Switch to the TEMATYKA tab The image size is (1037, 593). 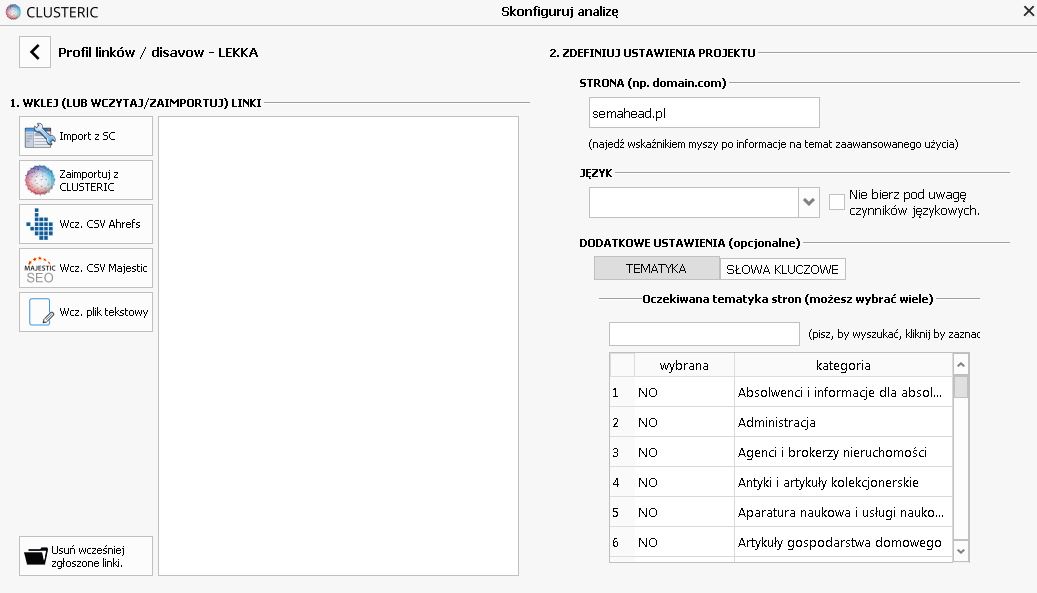pyautogui.click(x=656, y=268)
